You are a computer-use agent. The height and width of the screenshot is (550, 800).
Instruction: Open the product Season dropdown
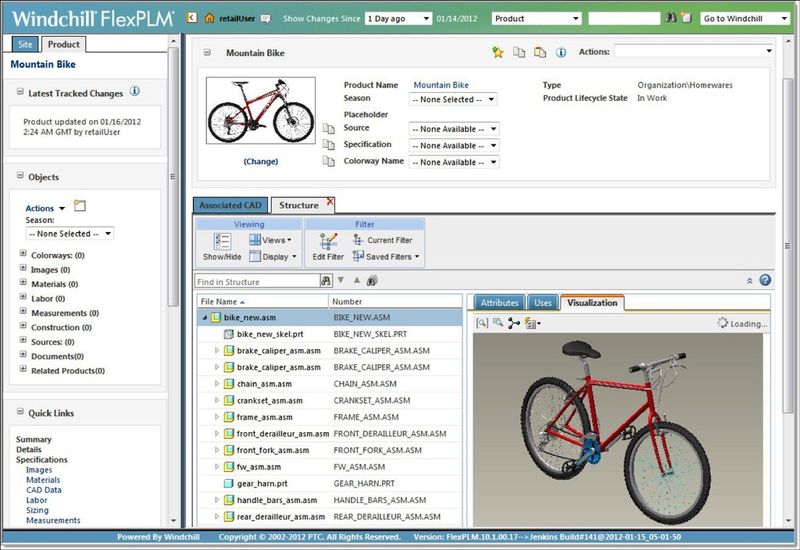pos(453,99)
